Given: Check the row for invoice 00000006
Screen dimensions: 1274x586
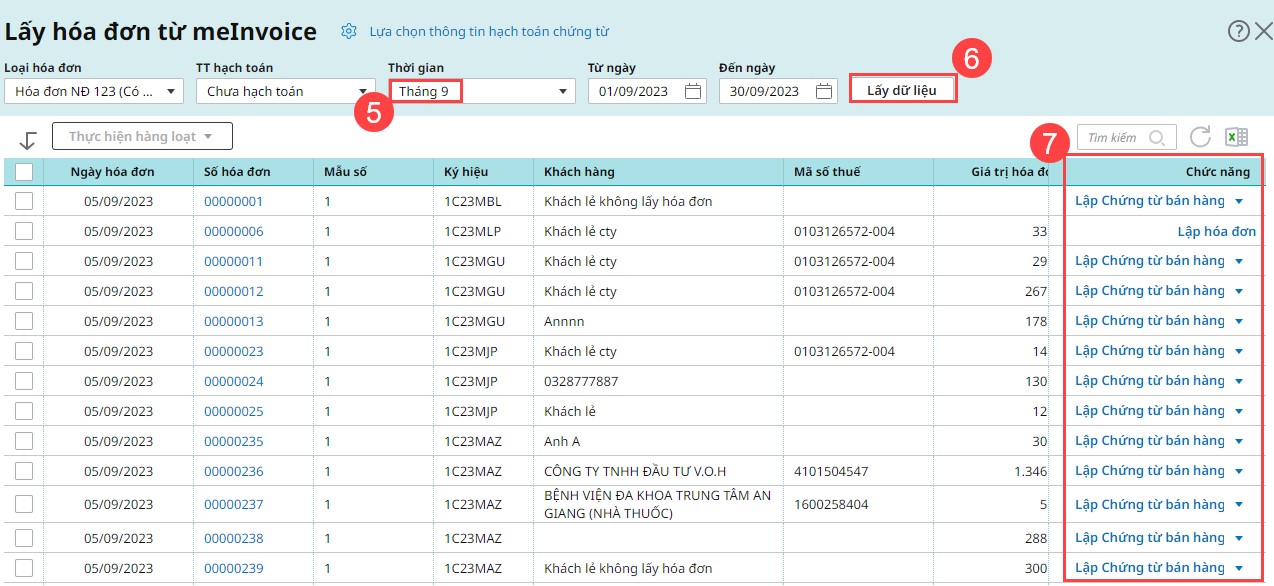Looking at the screenshot, I should (24, 231).
